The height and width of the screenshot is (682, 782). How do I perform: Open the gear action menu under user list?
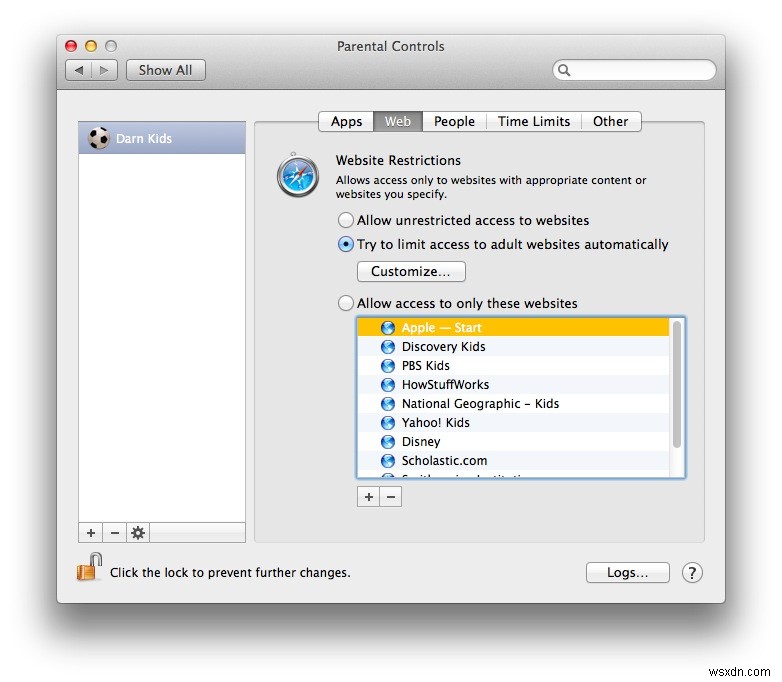[138, 533]
